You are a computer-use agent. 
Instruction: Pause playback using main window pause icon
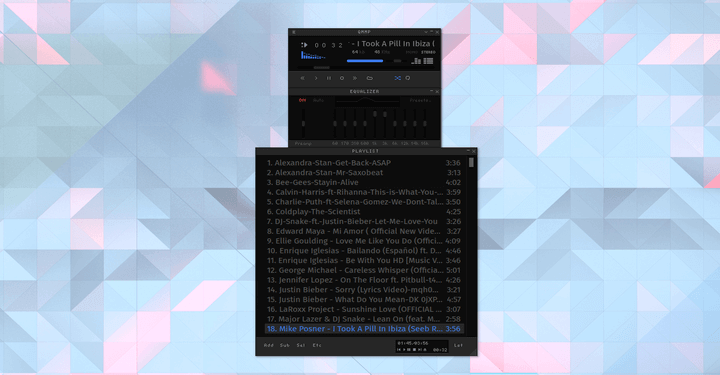[x=329, y=78]
